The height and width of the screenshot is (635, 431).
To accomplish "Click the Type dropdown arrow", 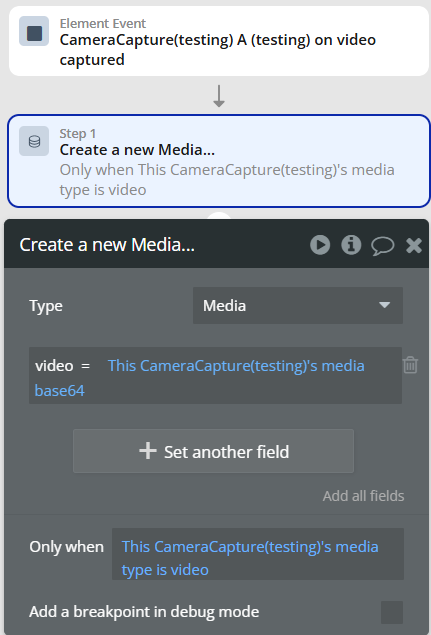I will tap(384, 305).
